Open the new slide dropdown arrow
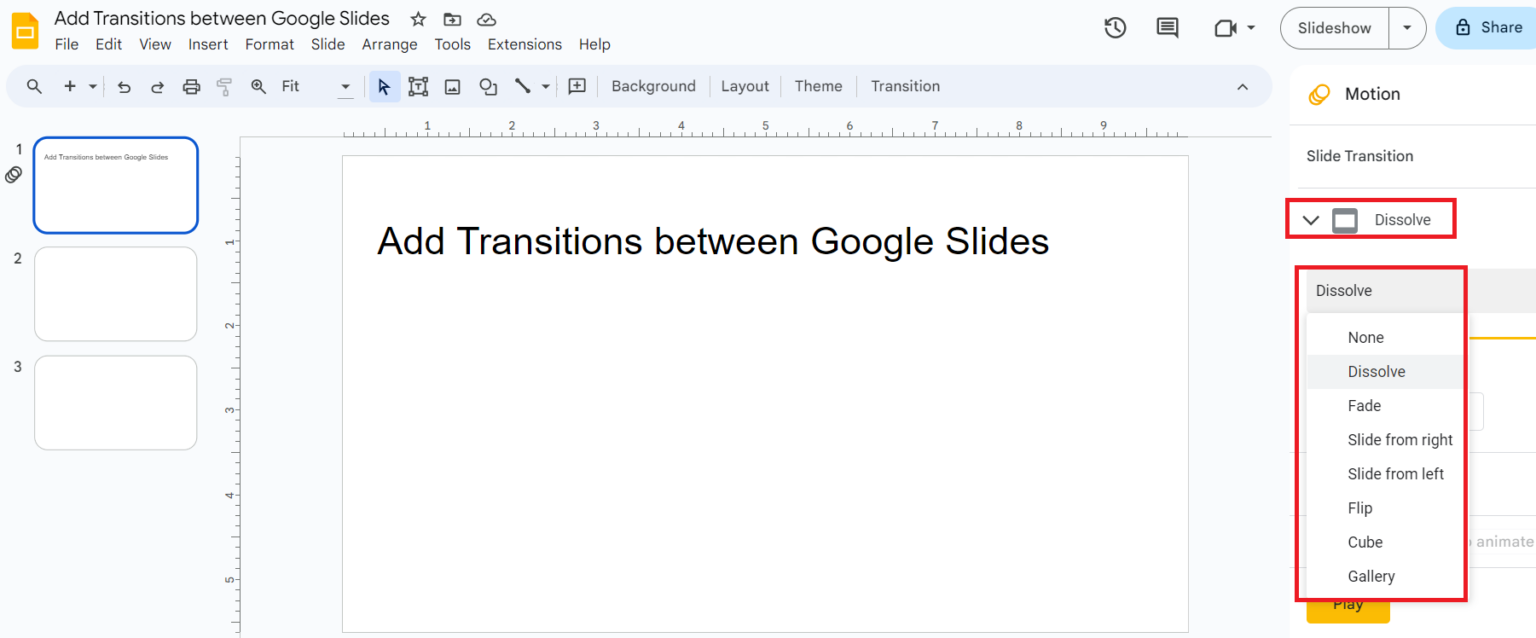Screen dimensions: 1536x638 pyautogui.click(x=92, y=87)
